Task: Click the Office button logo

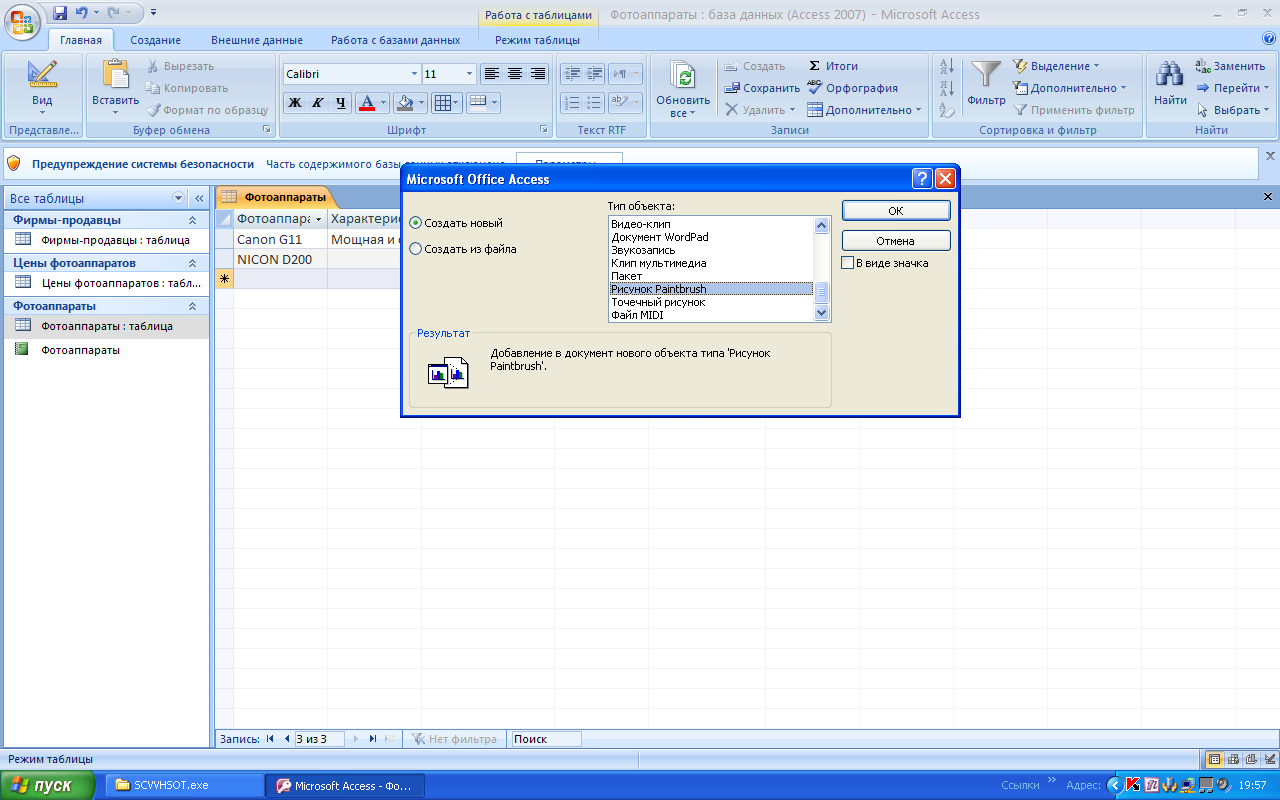Action: pos(22,20)
